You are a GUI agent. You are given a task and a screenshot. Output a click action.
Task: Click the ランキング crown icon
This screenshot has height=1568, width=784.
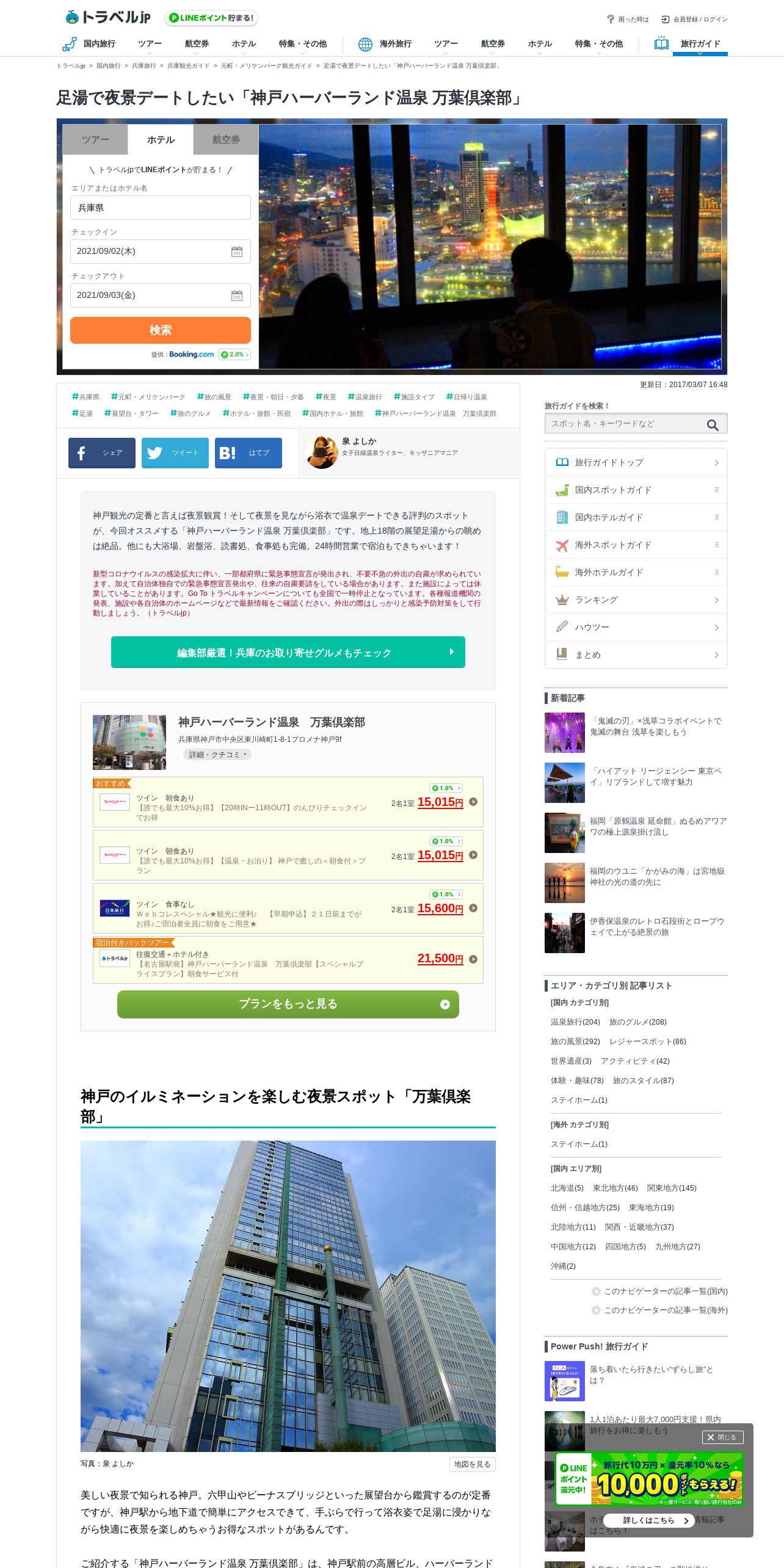coord(562,600)
